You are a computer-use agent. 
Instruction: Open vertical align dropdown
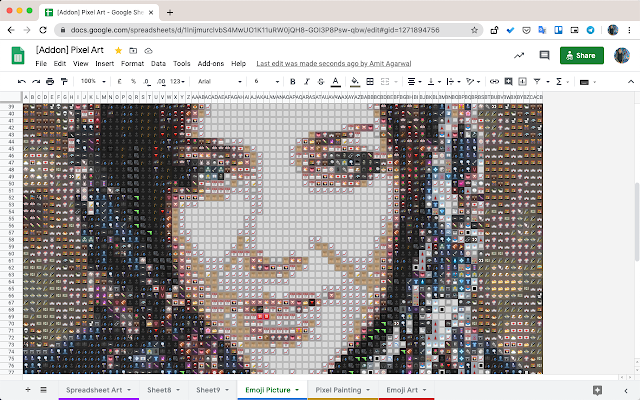(x=434, y=82)
